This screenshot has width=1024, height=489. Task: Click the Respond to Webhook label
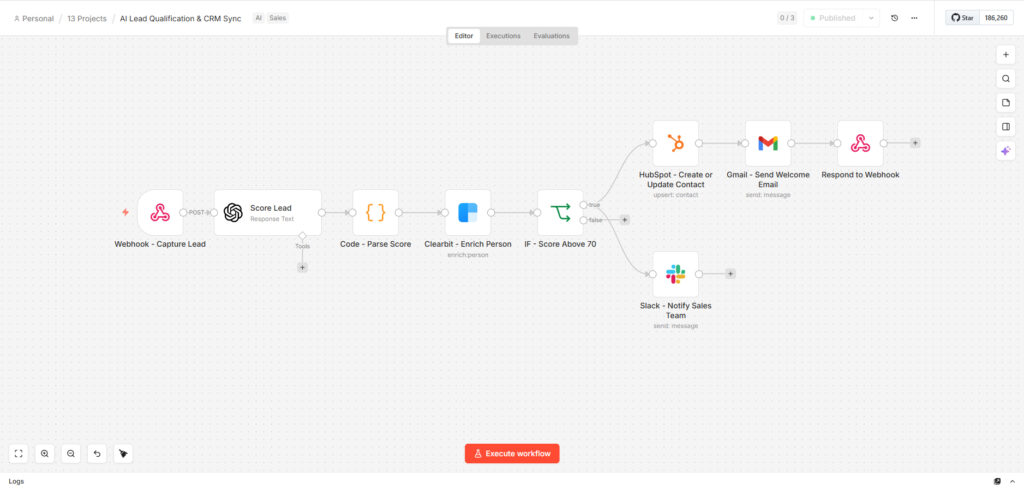(860, 175)
